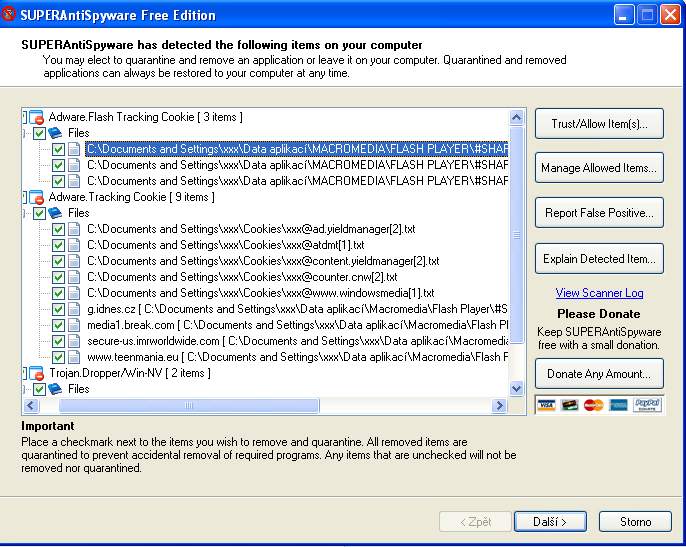Uncheck the ad.yieldmanager[2].txt cookie
The height and width of the screenshot is (547, 686).
tap(58, 229)
